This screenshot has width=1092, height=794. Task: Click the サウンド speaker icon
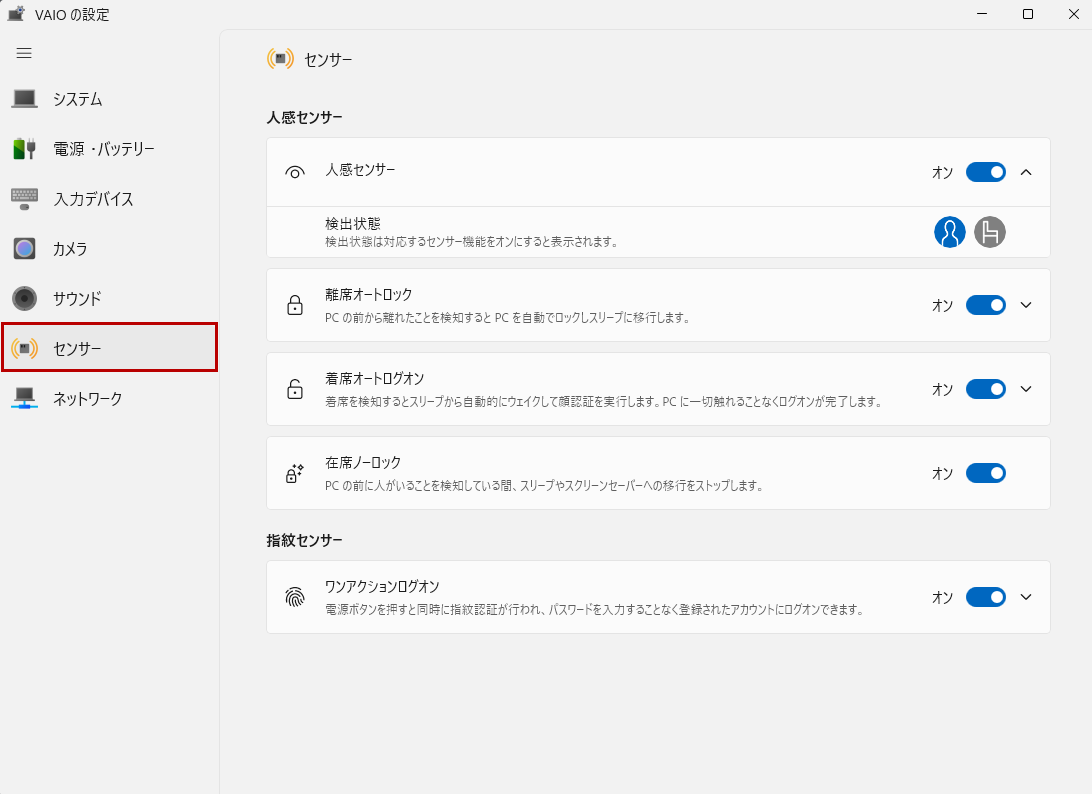(25, 299)
